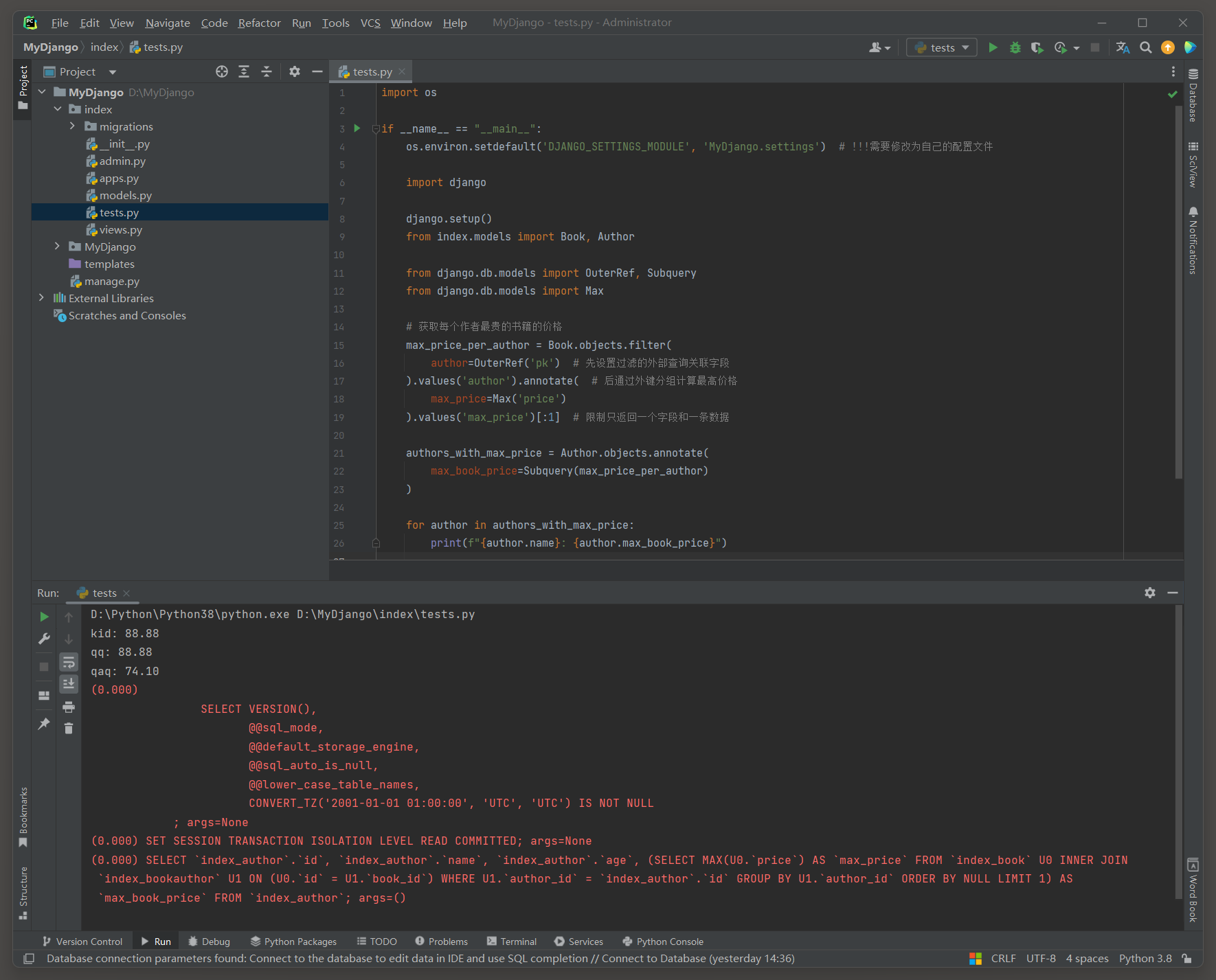Click the Run console vertical scrollbar
Image resolution: width=1216 pixels, height=980 pixels.
point(1179,752)
